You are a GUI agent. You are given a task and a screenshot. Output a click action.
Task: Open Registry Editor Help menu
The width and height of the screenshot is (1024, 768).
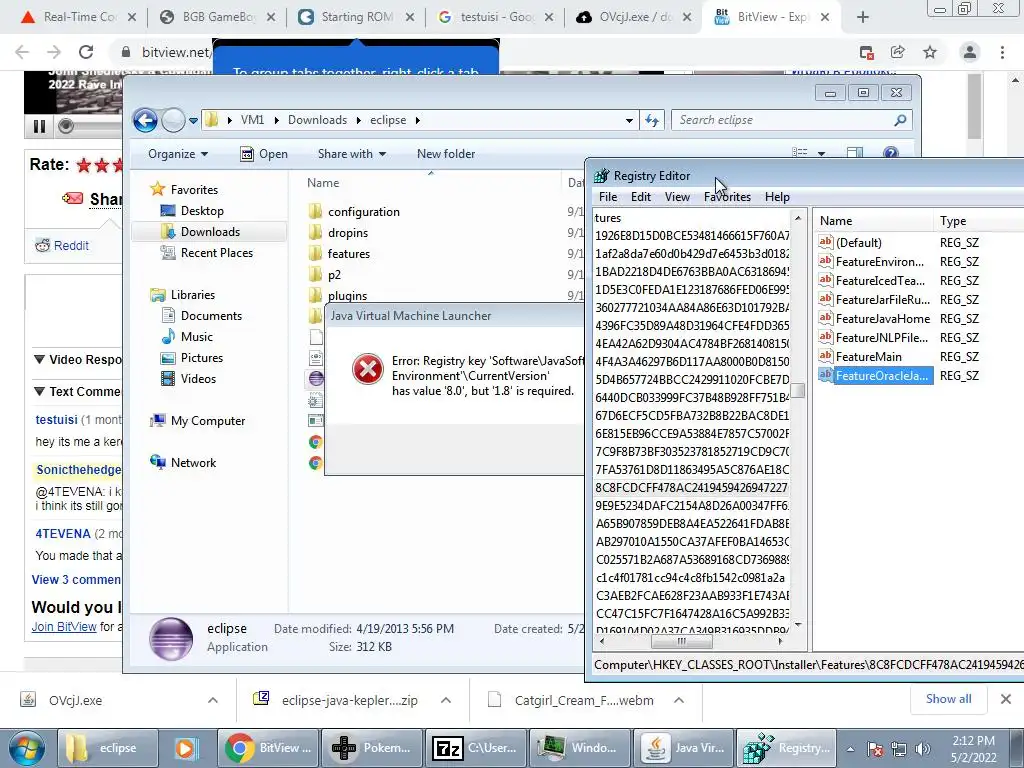coord(777,197)
